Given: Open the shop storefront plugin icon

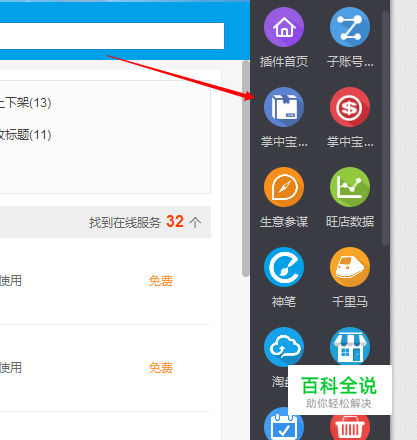Looking at the screenshot, I should (x=350, y=346).
